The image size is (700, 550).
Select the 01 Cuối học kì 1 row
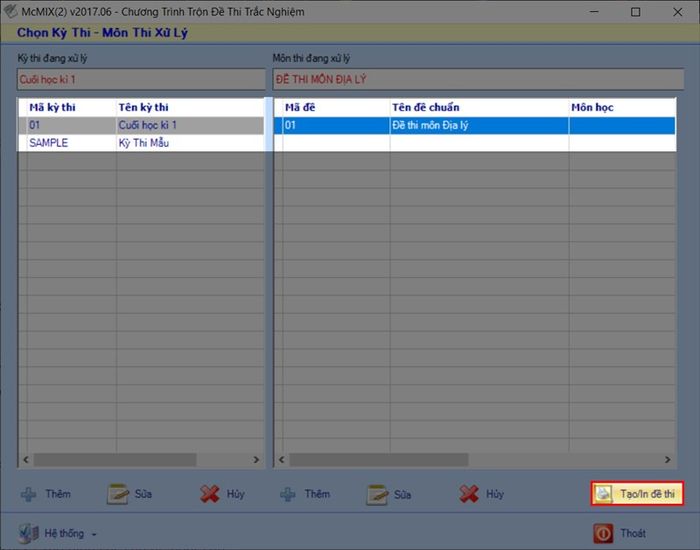[141, 125]
